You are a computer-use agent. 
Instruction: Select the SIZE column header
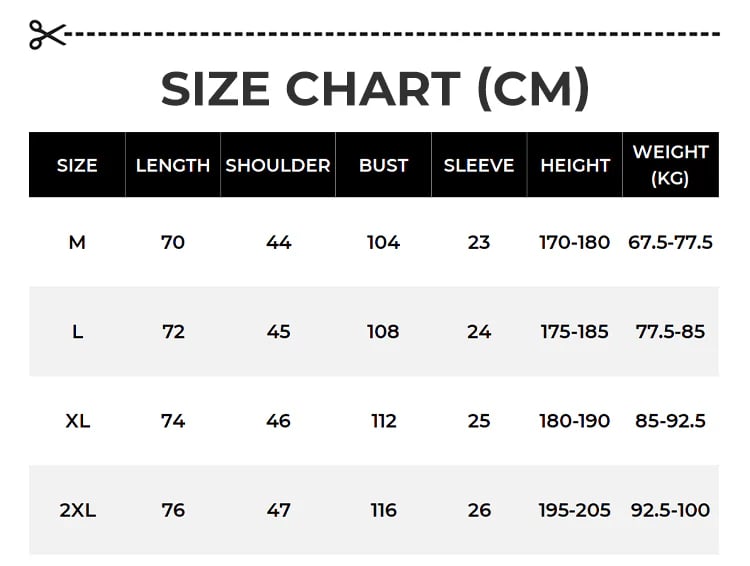(x=77, y=165)
